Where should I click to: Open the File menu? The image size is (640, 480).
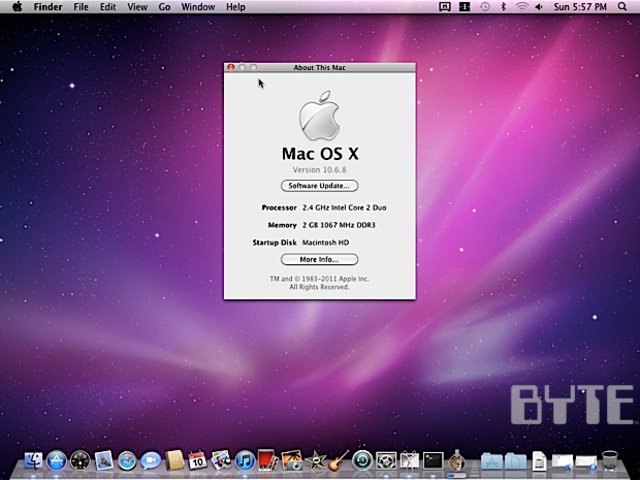(x=81, y=7)
